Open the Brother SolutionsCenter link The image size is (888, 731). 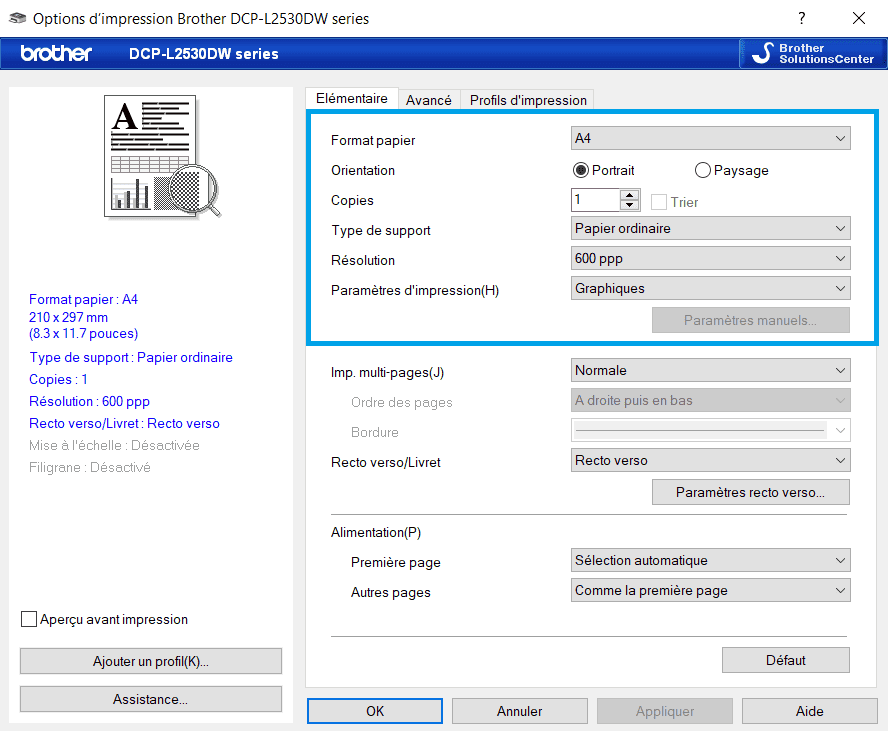(813, 54)
